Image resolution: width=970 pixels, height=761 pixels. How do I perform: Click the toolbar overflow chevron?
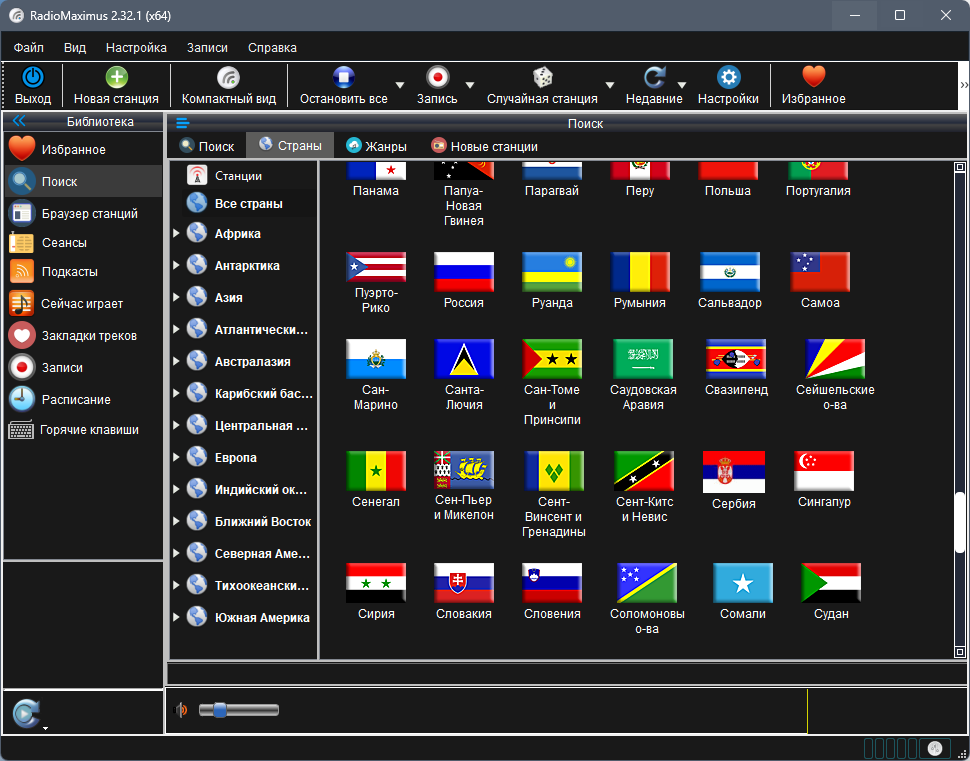[963, 85]
